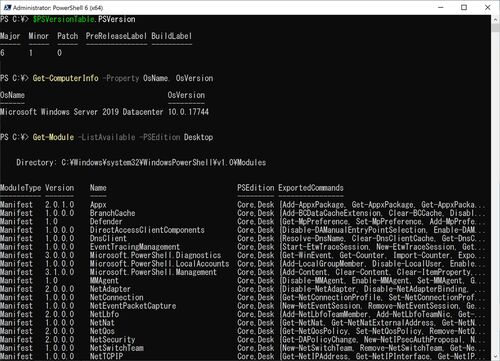
Task: Click exported commands starting with Resolve-DnsName
Action: pyautogui.click(x=383, y=238)
